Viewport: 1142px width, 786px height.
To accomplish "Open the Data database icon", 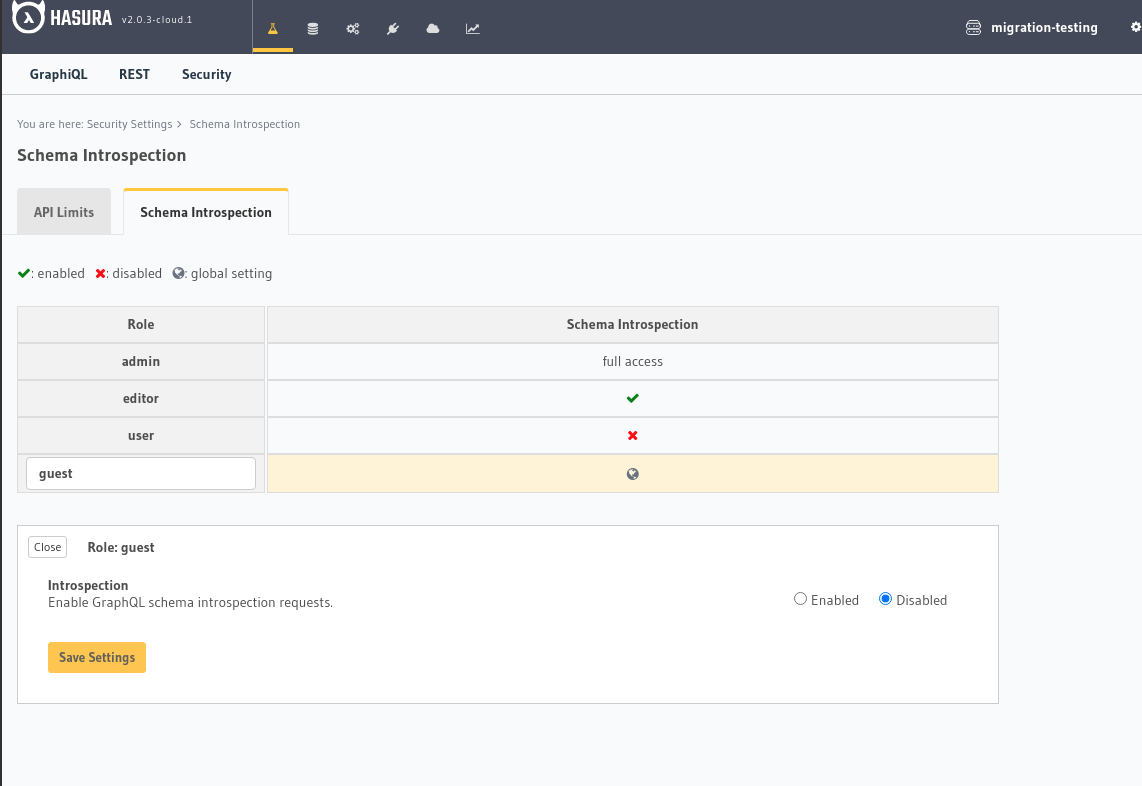I will click(313, 29).
